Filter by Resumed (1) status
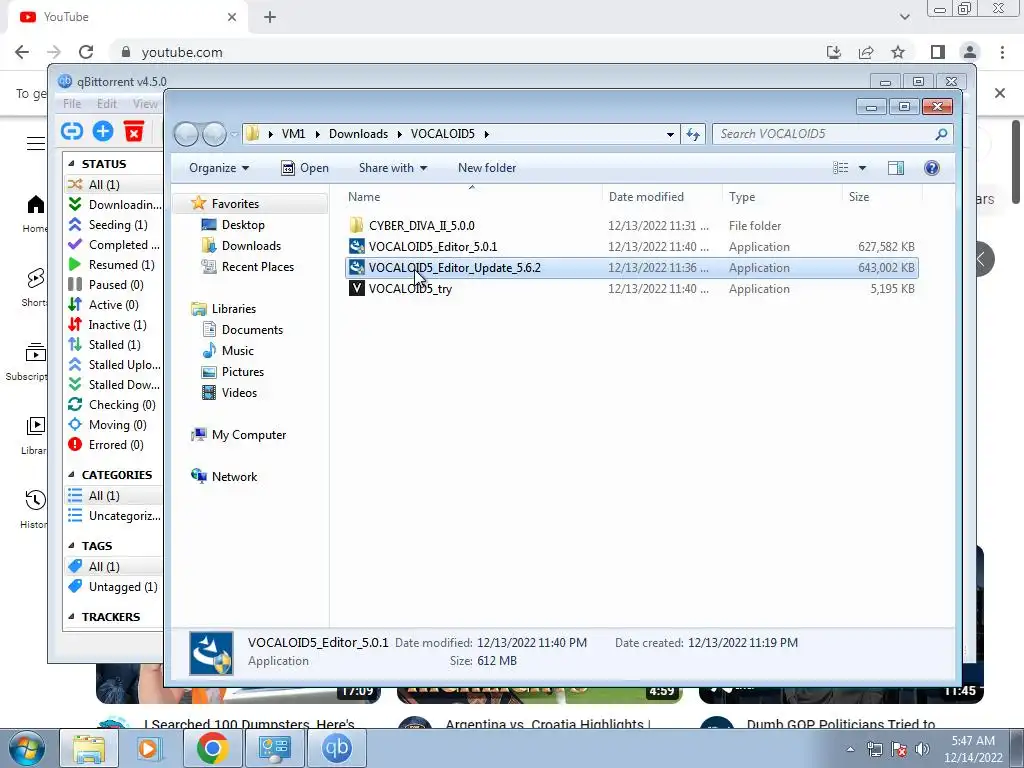Viewport: 1024px width, 768px height. coord(114,264)
